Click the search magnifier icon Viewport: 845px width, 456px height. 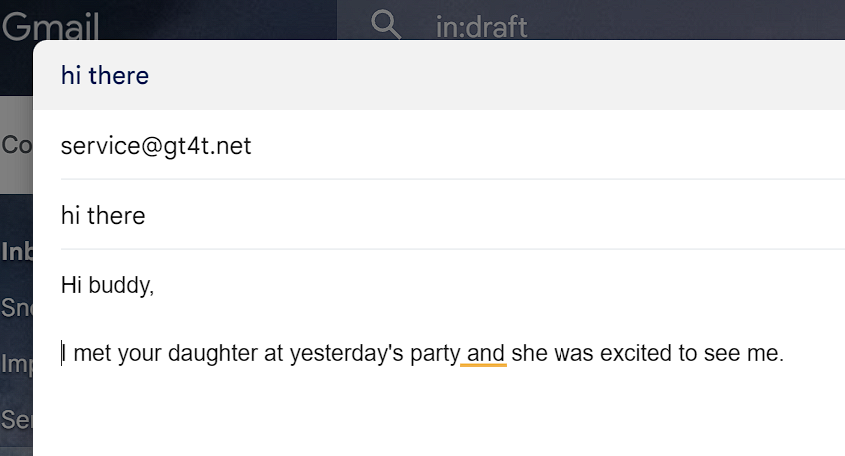[x=385, y=24]
